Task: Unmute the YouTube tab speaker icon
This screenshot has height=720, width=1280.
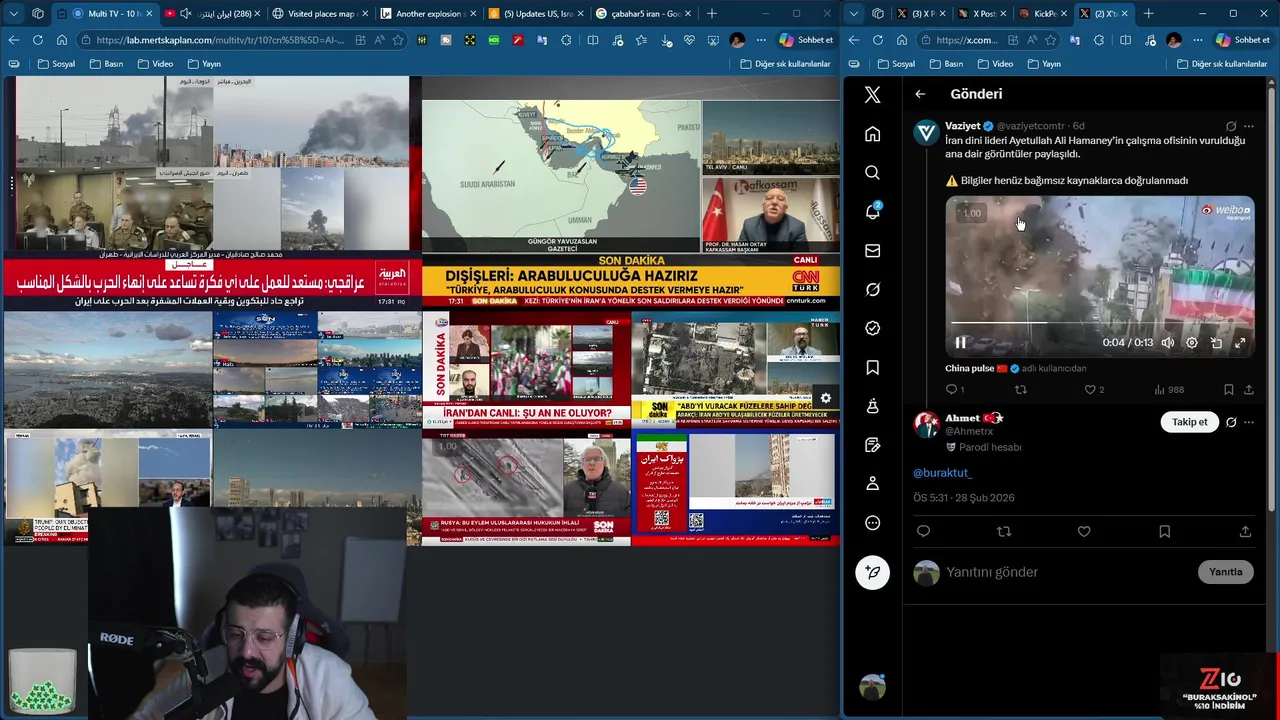Action: (185, 14)
